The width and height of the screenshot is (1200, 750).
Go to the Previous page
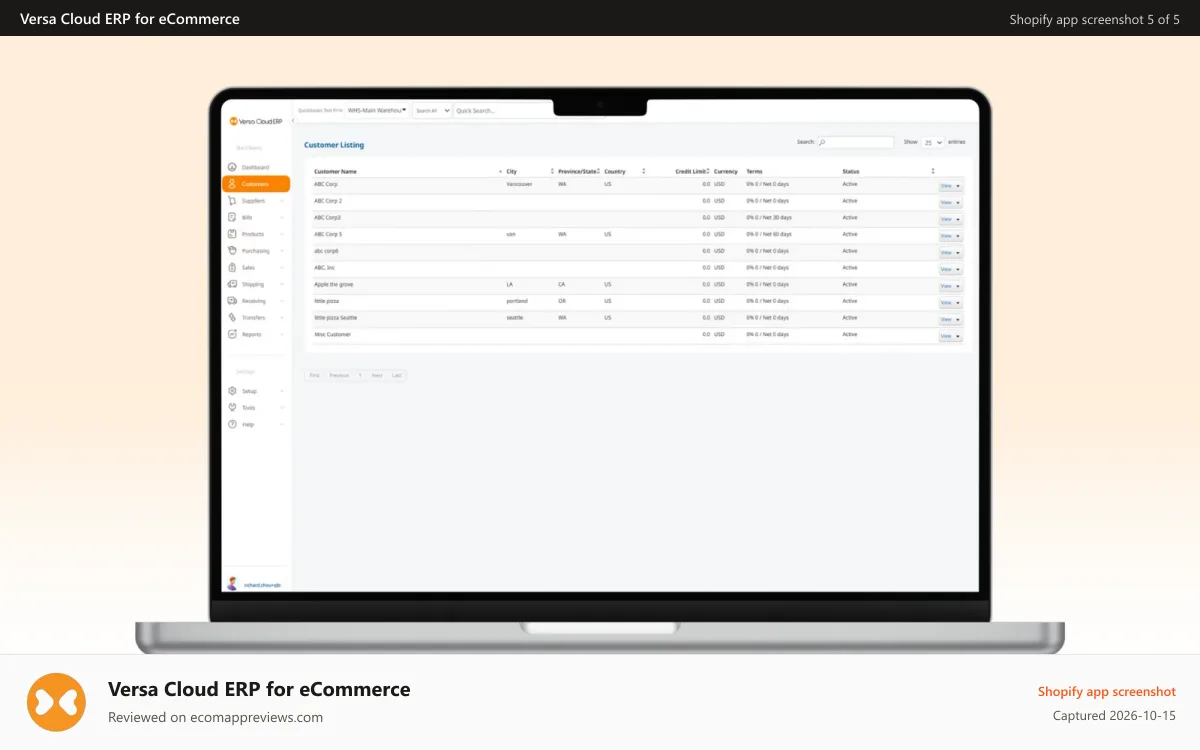click(x=340, y=375)
